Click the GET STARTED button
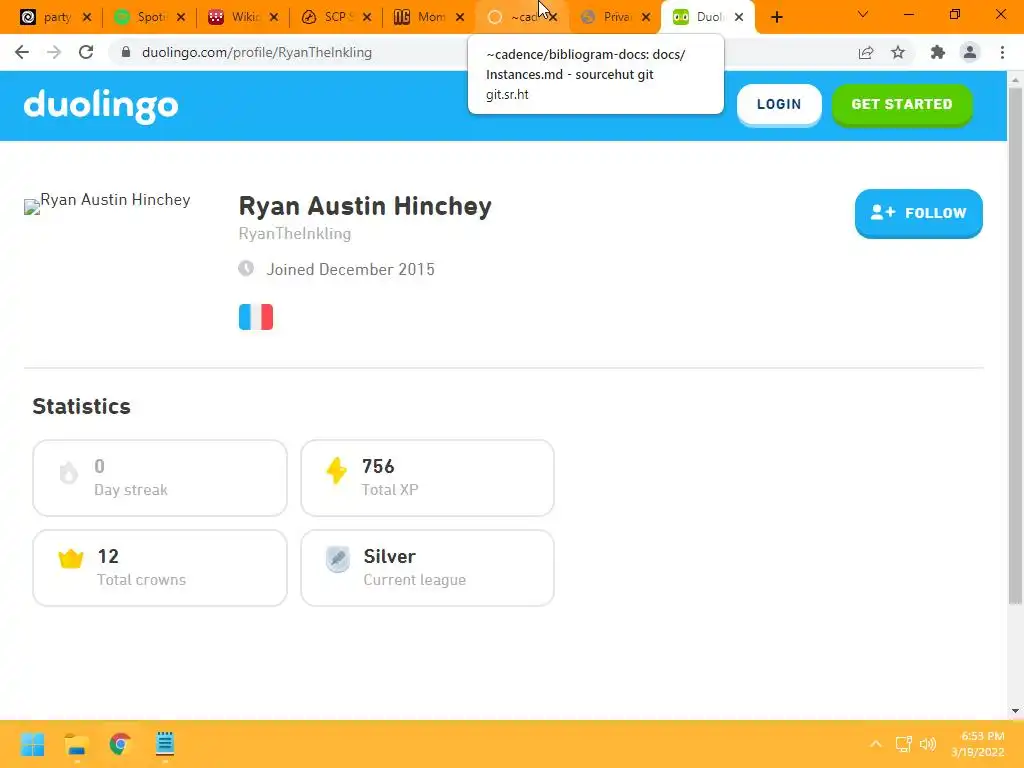The image size is (1024, 768). [x=902, y=104]
